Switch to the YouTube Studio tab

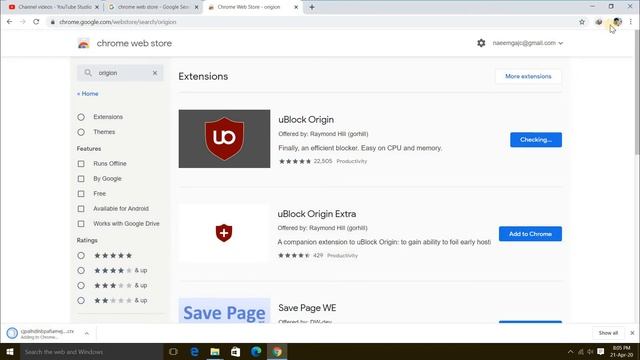pyautogui.click(x=52, y=7)
